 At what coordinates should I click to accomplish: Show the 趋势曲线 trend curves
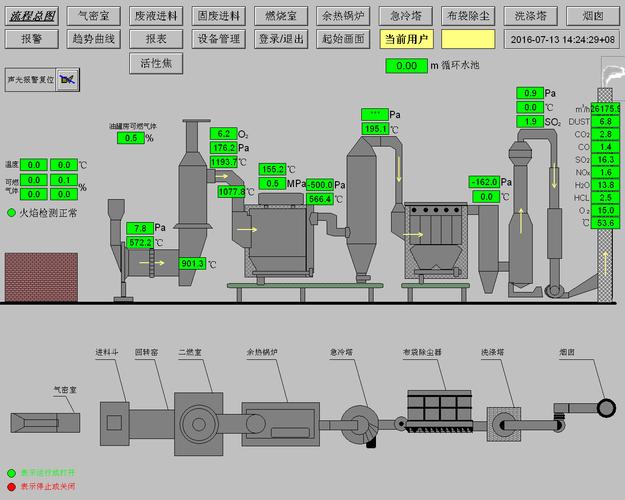click(x=94, y=39)
